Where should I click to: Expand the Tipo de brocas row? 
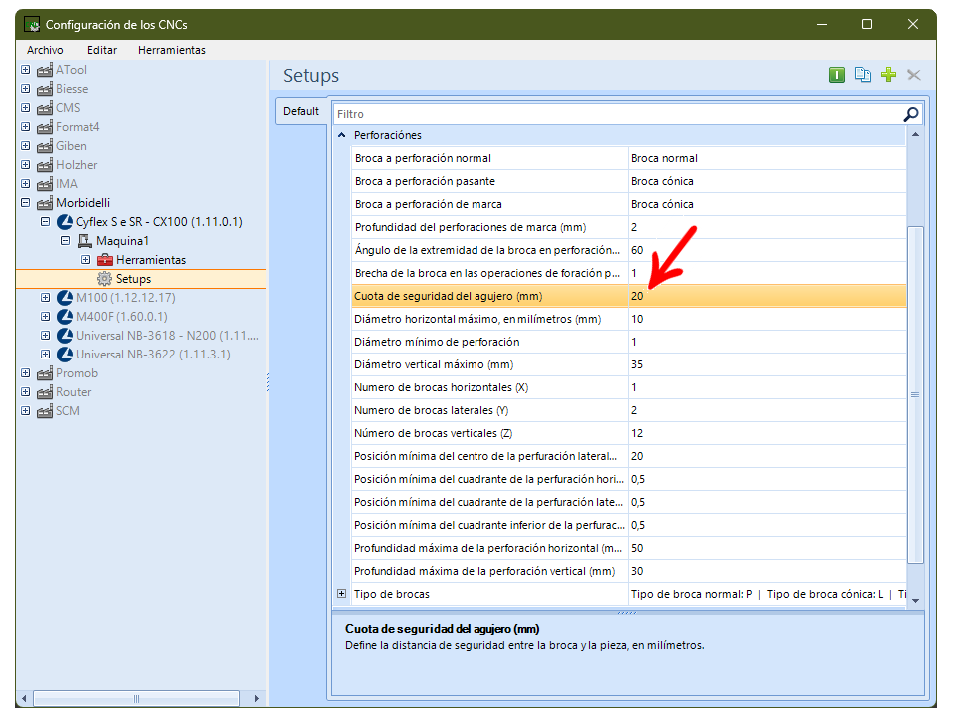pos(342,594)
